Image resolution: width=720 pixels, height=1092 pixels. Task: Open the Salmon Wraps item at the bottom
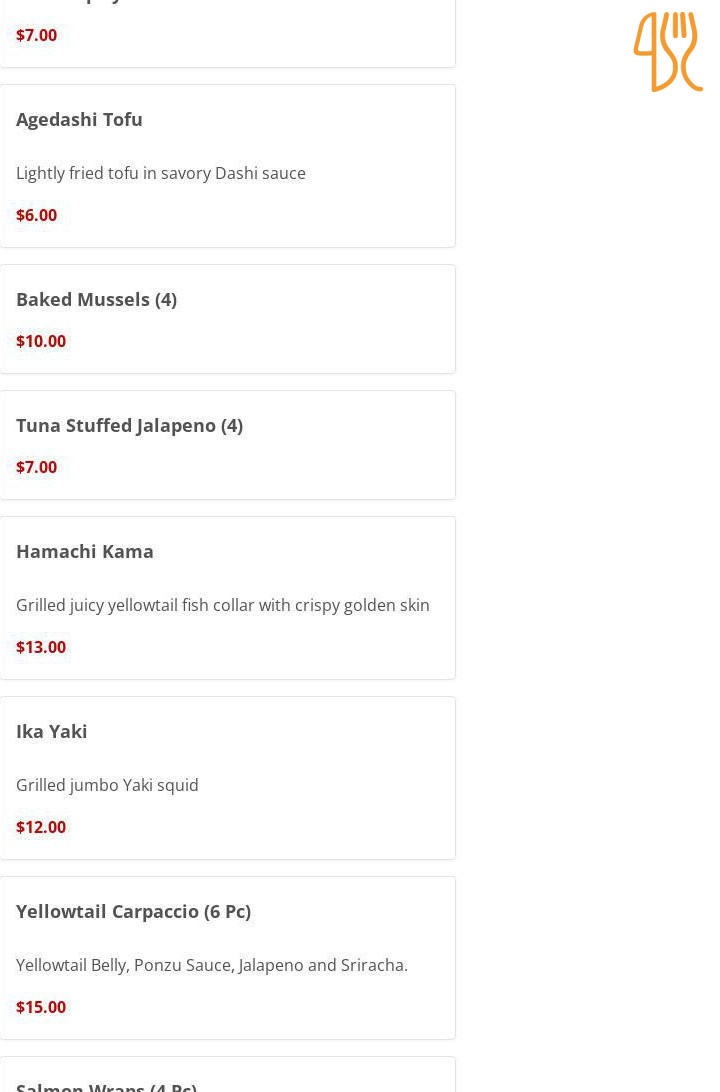107,1085
